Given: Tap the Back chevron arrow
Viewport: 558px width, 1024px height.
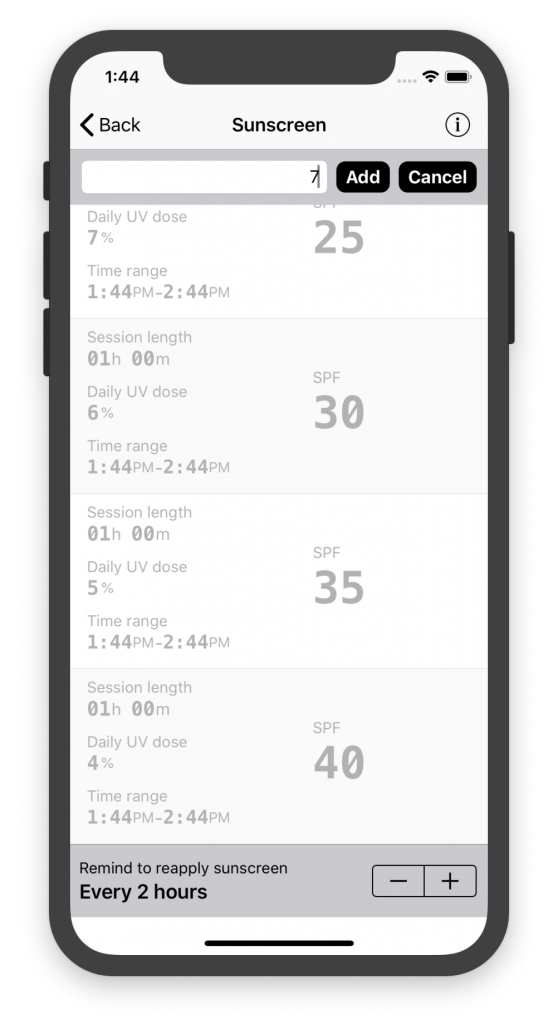Looking at the screenshot, I should point(87,124).
